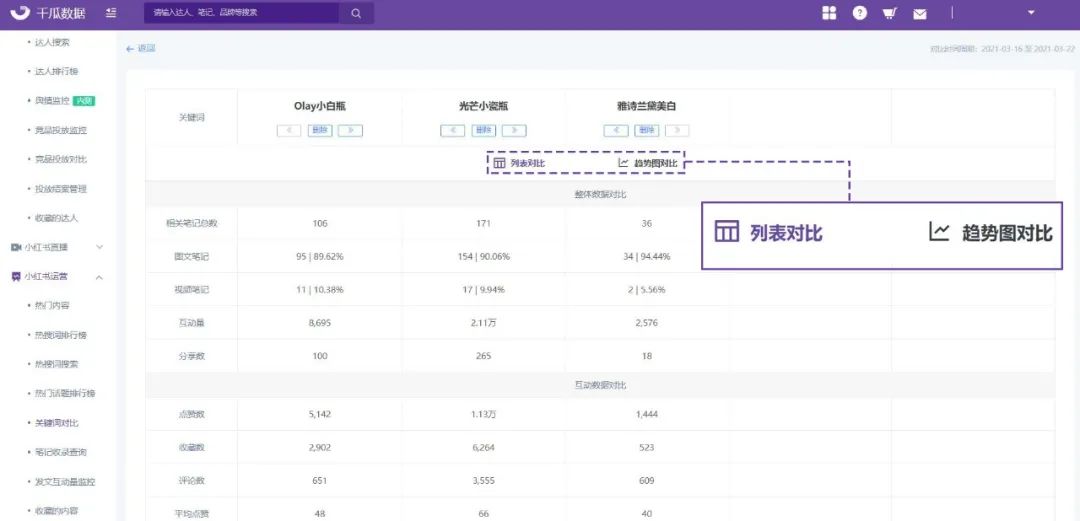Open the account dropdown caret in header
The height and width of the screenshot is (521, 1080).
click(1031, 12)
